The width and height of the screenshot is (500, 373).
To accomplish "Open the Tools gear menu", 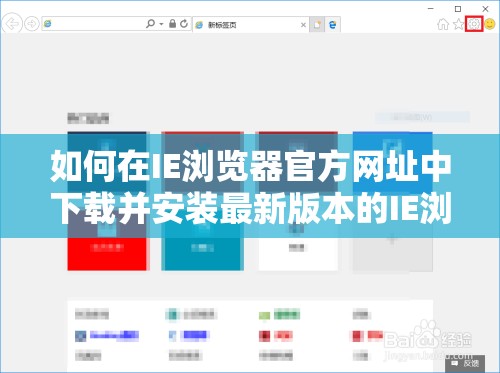I will [474, 24].
